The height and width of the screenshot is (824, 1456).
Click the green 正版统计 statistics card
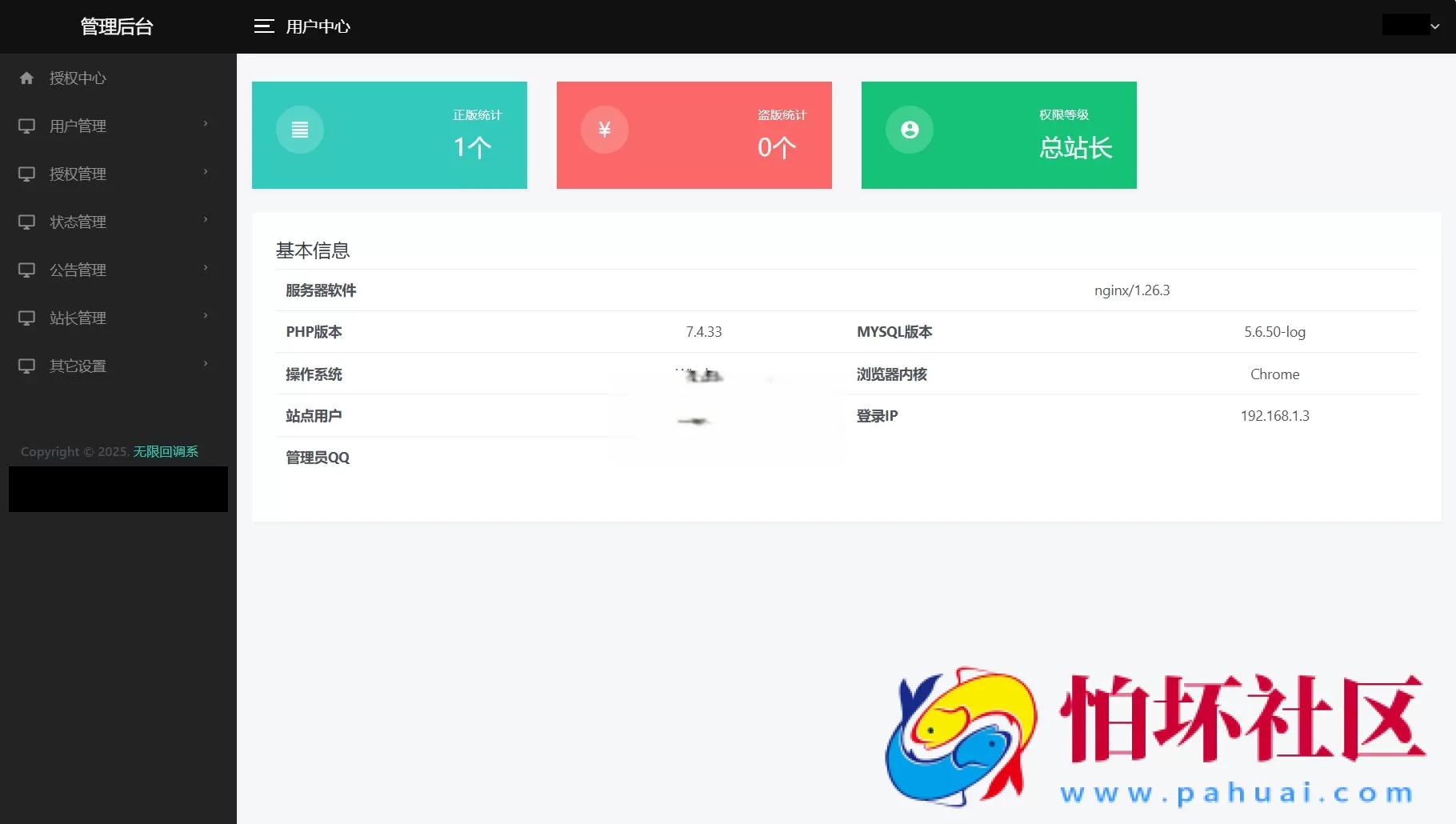tap(390, 134)
